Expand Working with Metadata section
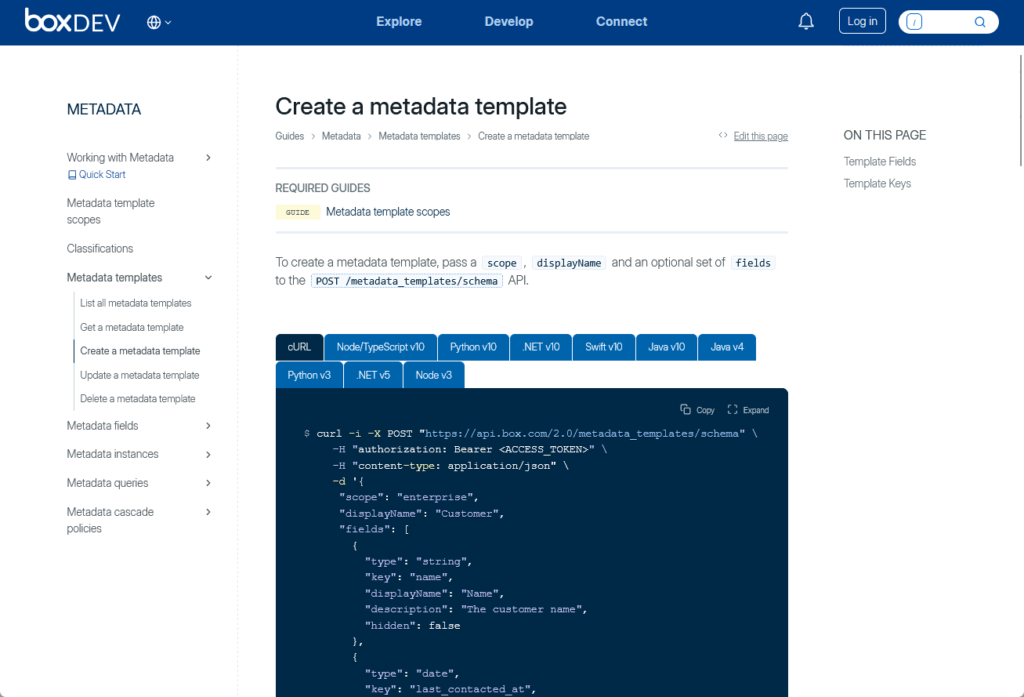This screenshot has width=1024, height=697. pyautogui.click(x=208, y=157)
